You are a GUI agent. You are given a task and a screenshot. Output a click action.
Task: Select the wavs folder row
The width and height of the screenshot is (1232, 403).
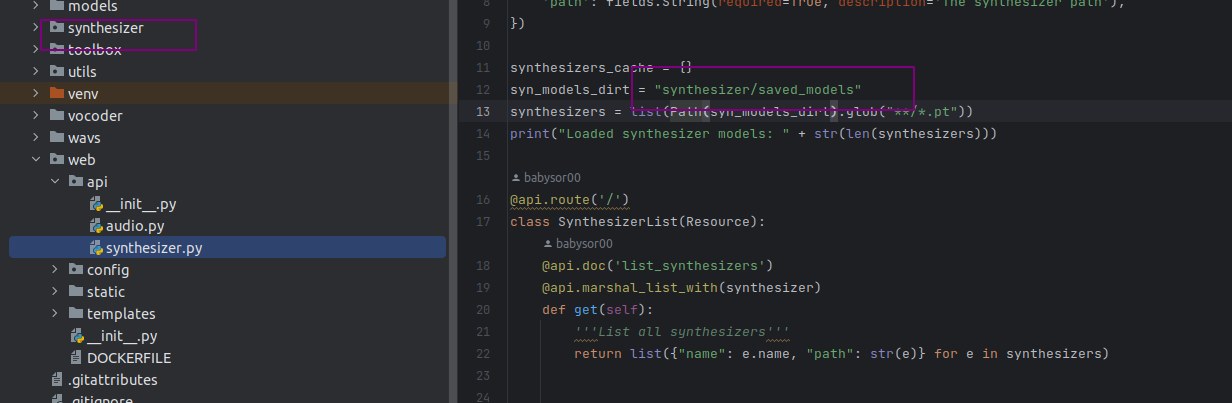click(x=228, y=138)
